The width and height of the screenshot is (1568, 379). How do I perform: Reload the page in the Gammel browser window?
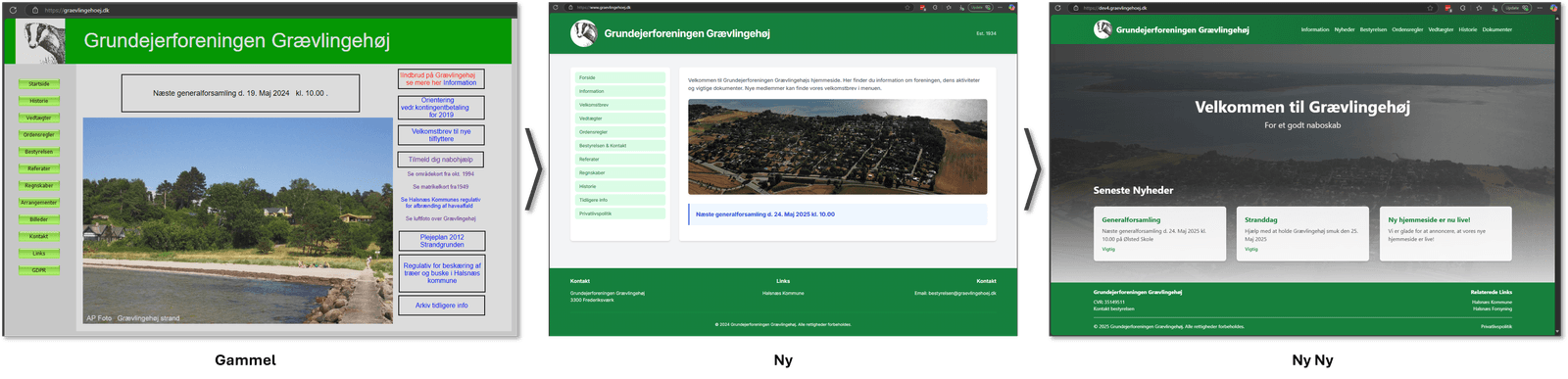coord(13,10)
